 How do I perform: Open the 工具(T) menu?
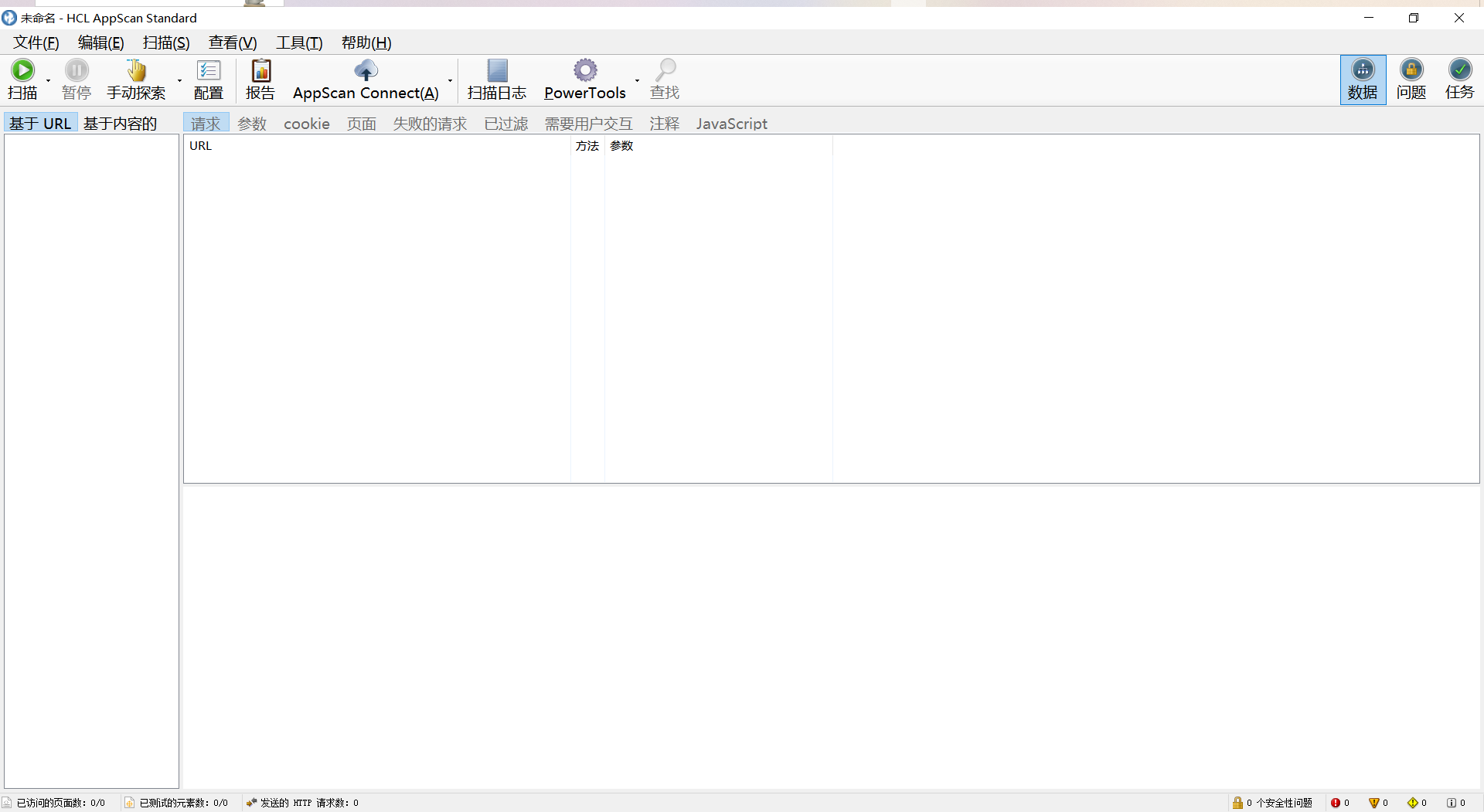tap(300, 42)
